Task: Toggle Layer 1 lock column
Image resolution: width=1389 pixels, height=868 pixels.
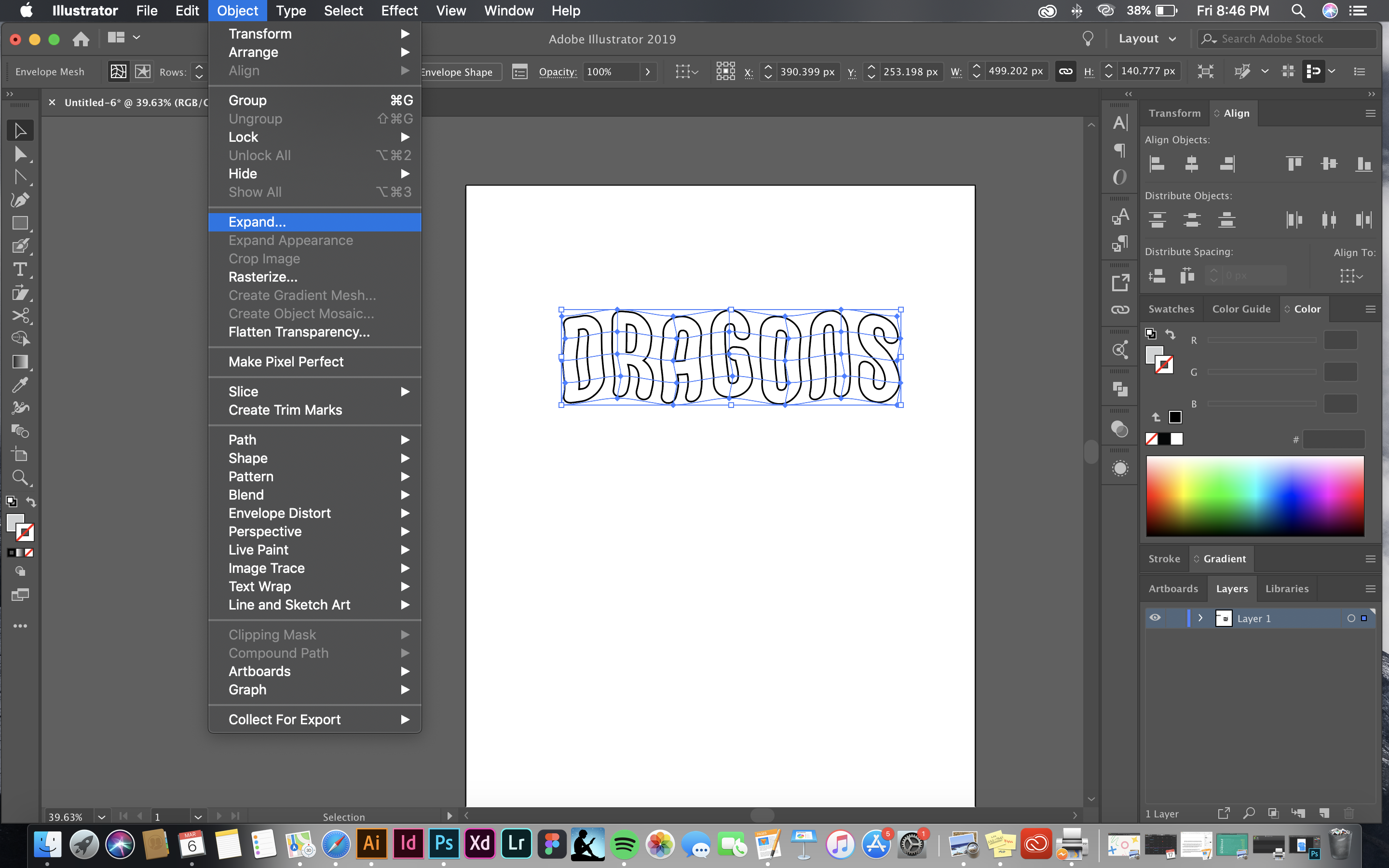Action: pos(1175,618)
